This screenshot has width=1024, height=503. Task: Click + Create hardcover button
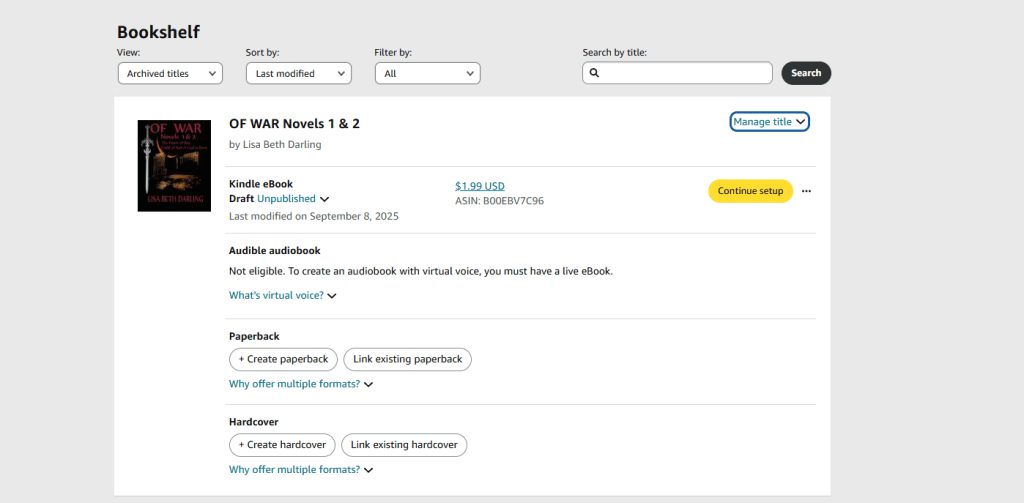(282, 445)
